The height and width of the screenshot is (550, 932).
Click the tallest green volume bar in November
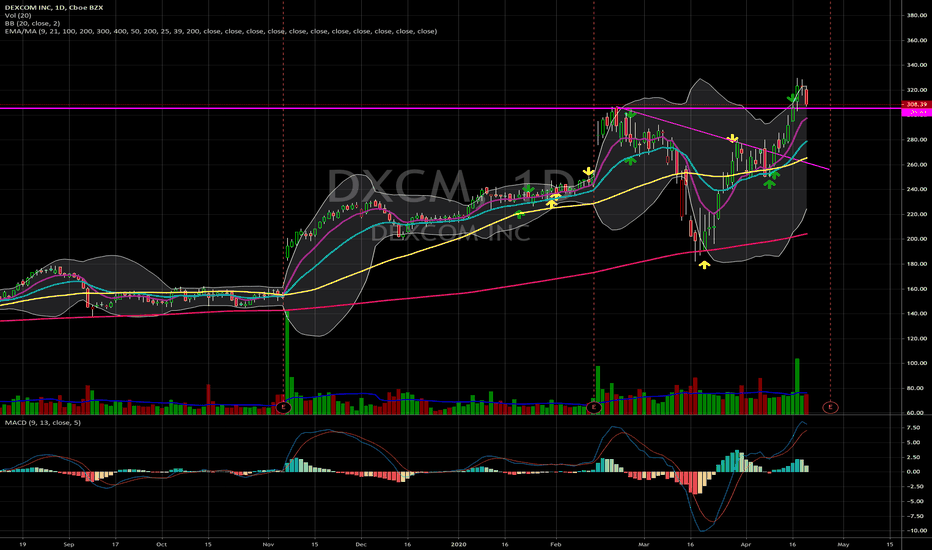coord(287,362)
